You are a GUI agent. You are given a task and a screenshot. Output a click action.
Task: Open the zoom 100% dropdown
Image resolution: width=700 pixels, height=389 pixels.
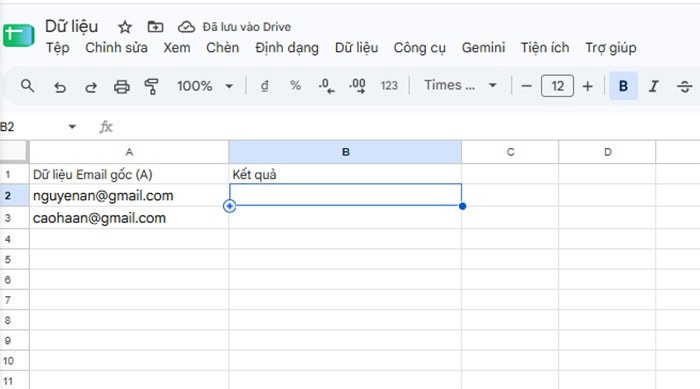coord(205,86)
